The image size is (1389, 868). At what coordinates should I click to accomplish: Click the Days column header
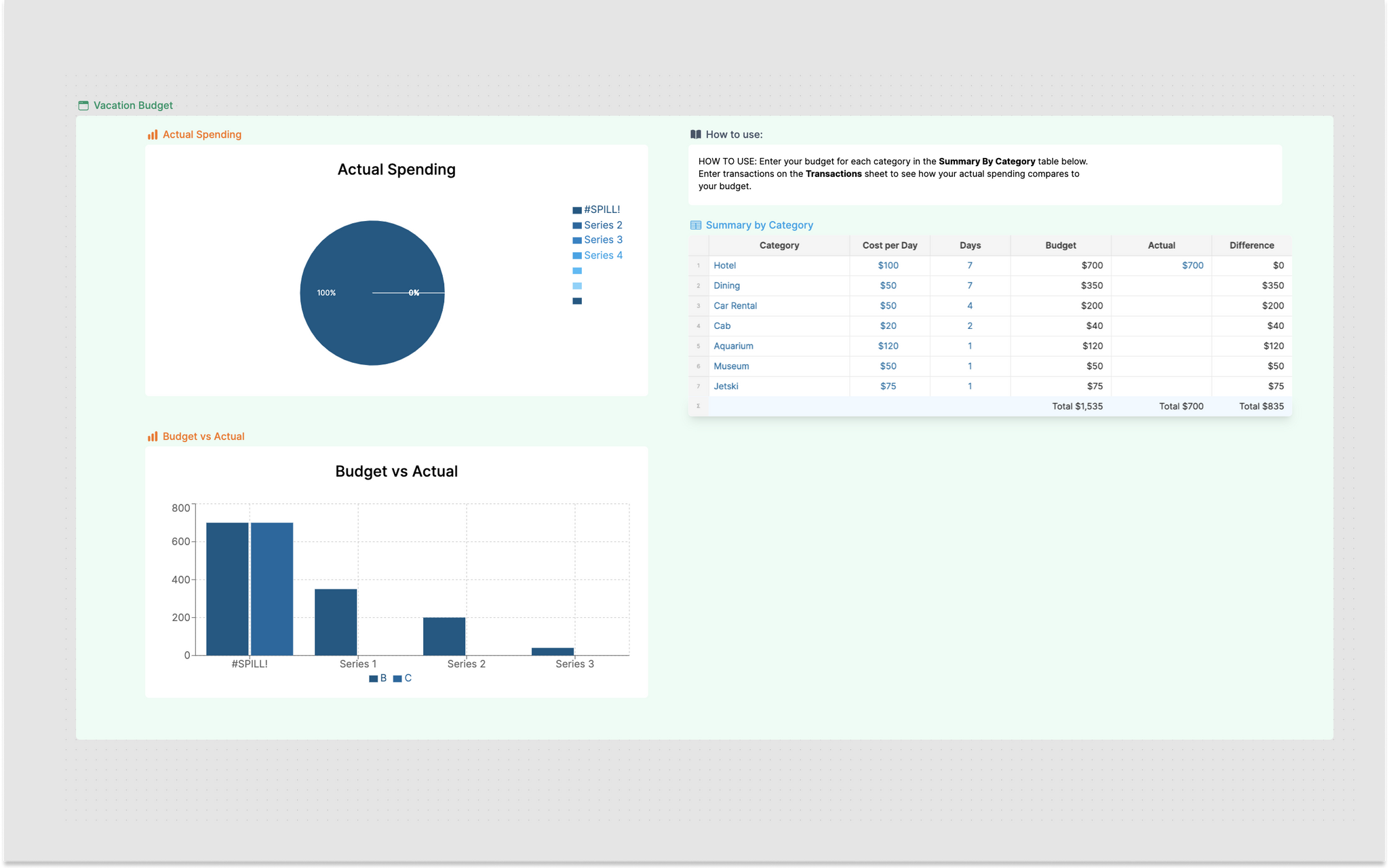(970, 245)
